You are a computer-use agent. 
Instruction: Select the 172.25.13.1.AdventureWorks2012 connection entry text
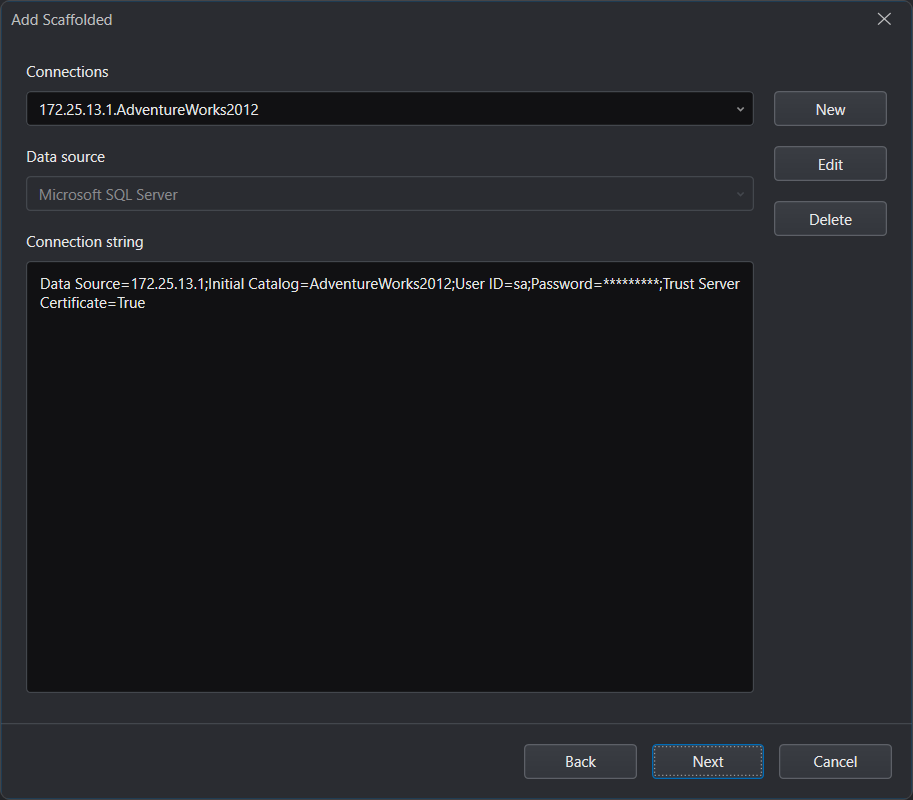[149, 110]
